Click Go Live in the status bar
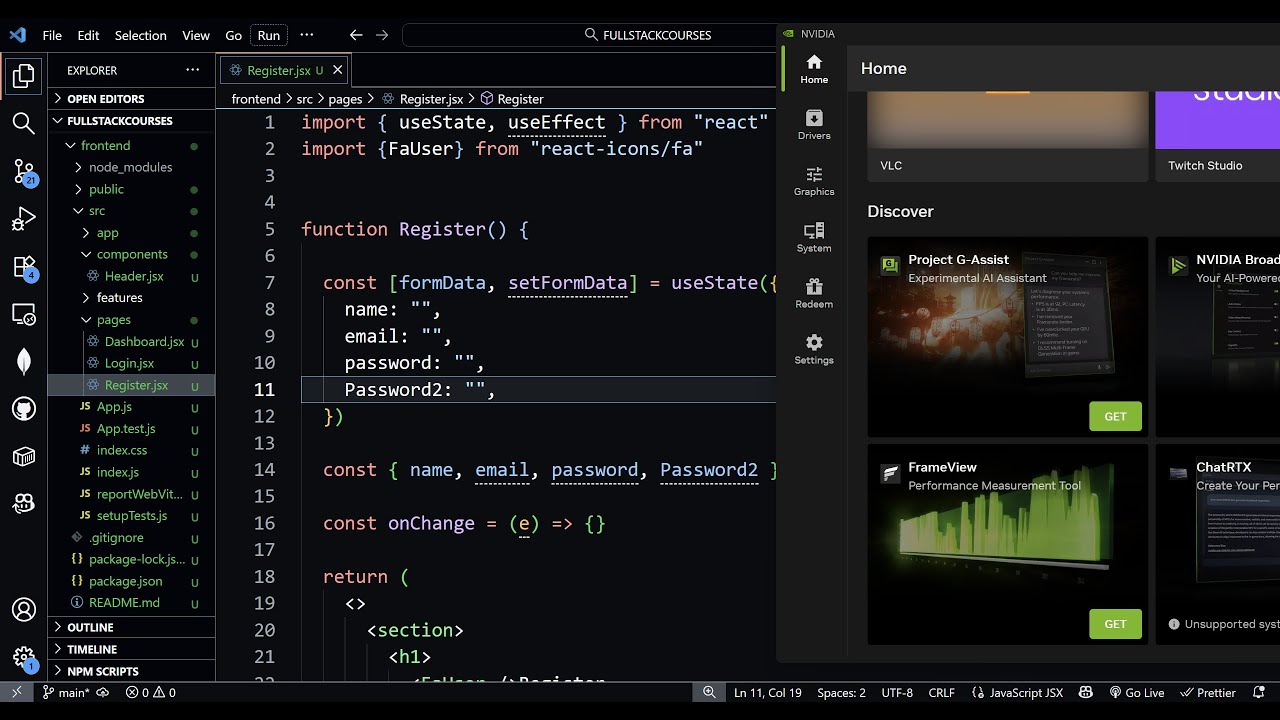1280x720 pixels. point(1136,692)
